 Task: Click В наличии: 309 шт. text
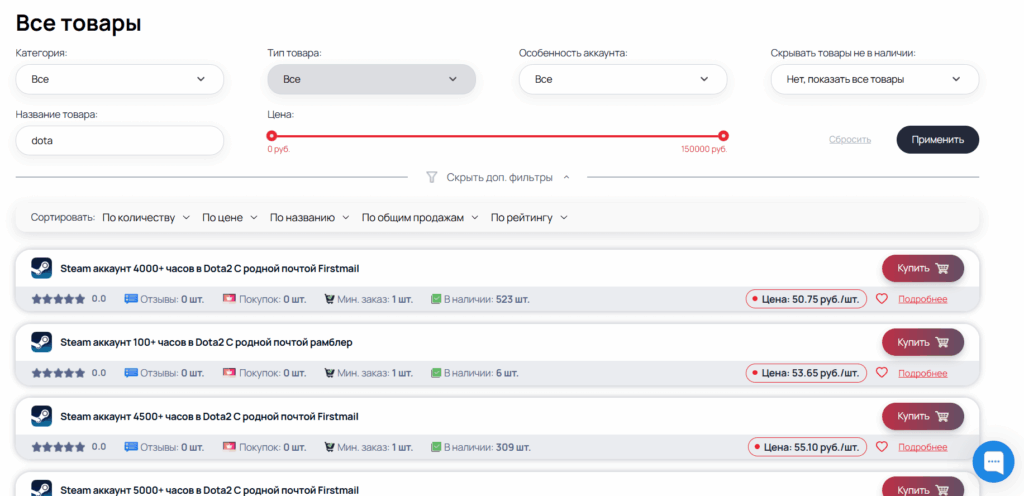click(487, 447)
